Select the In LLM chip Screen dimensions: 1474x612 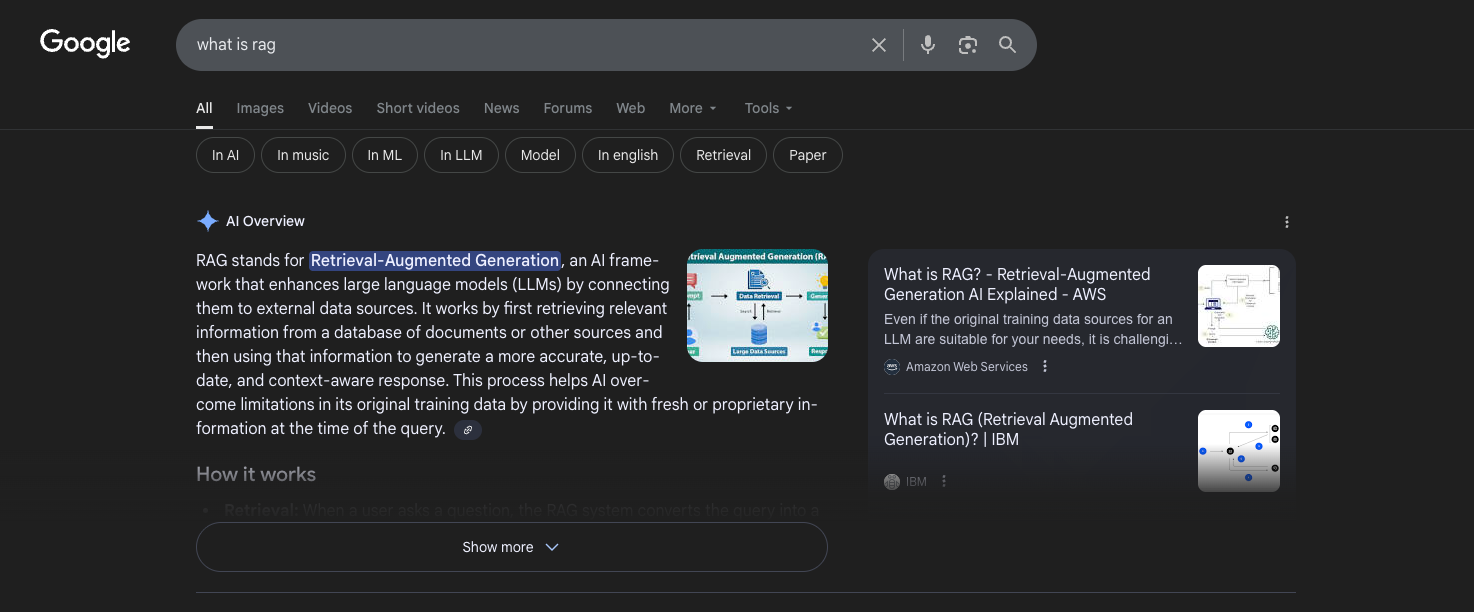(461, 155)
